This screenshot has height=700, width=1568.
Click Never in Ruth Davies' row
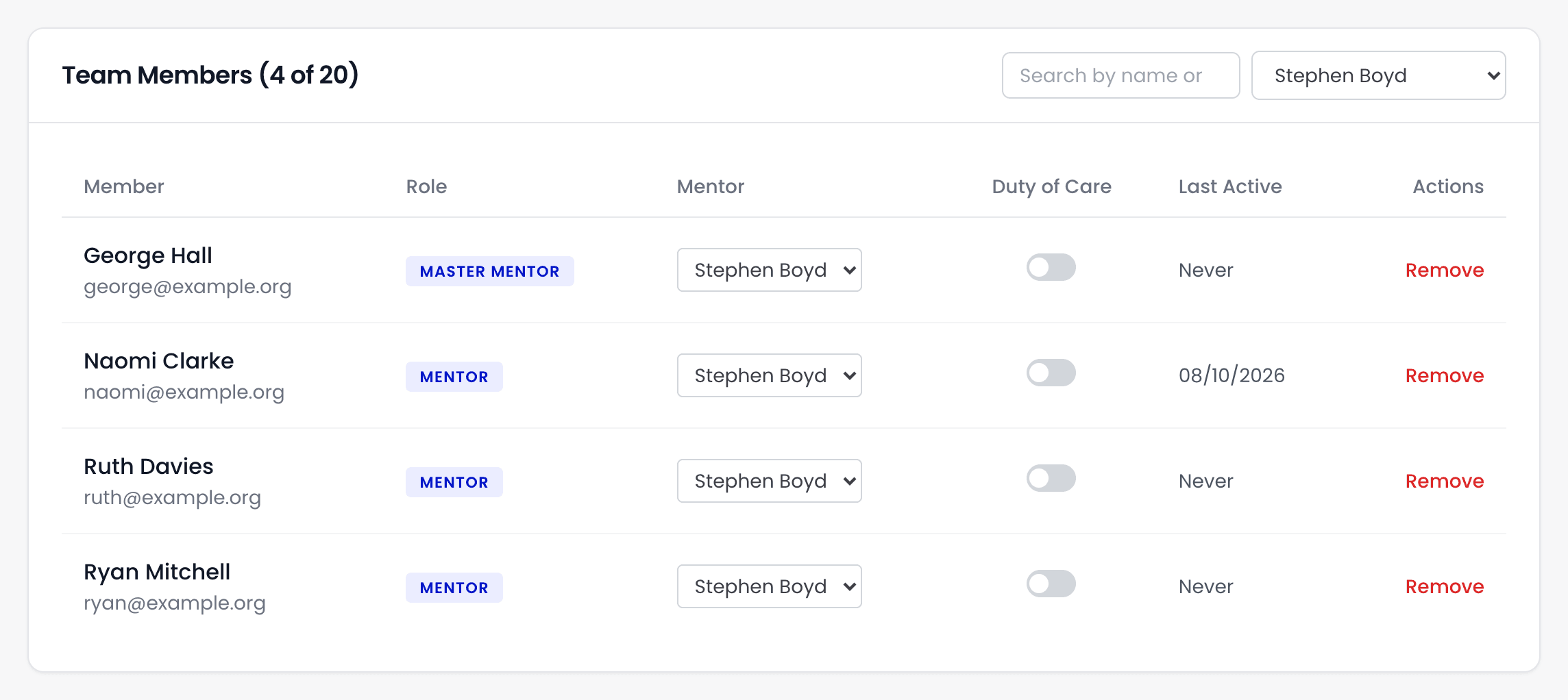[1205, 481]
